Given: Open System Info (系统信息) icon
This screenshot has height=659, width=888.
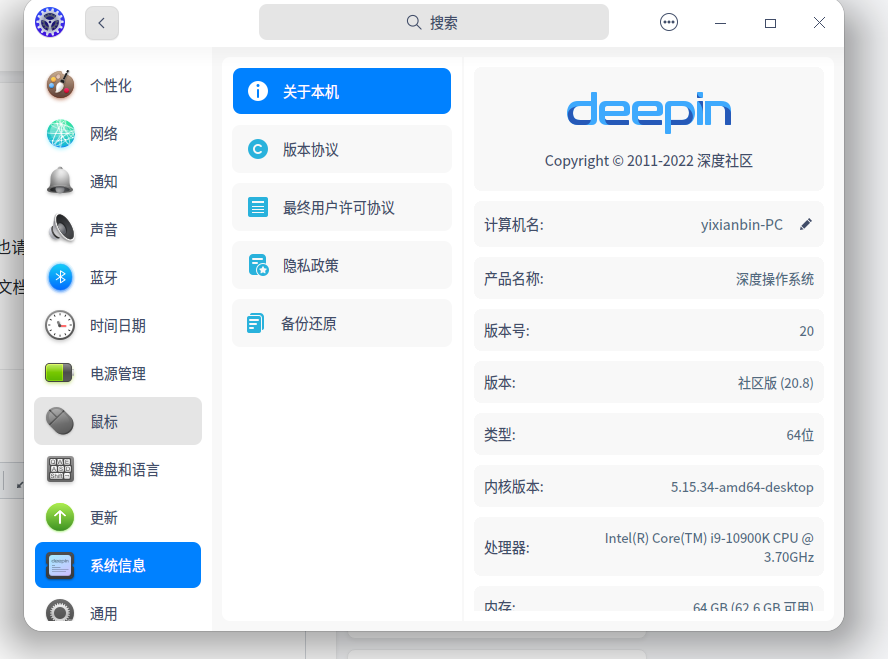Looking at the screenshot, I should (60, 565).
